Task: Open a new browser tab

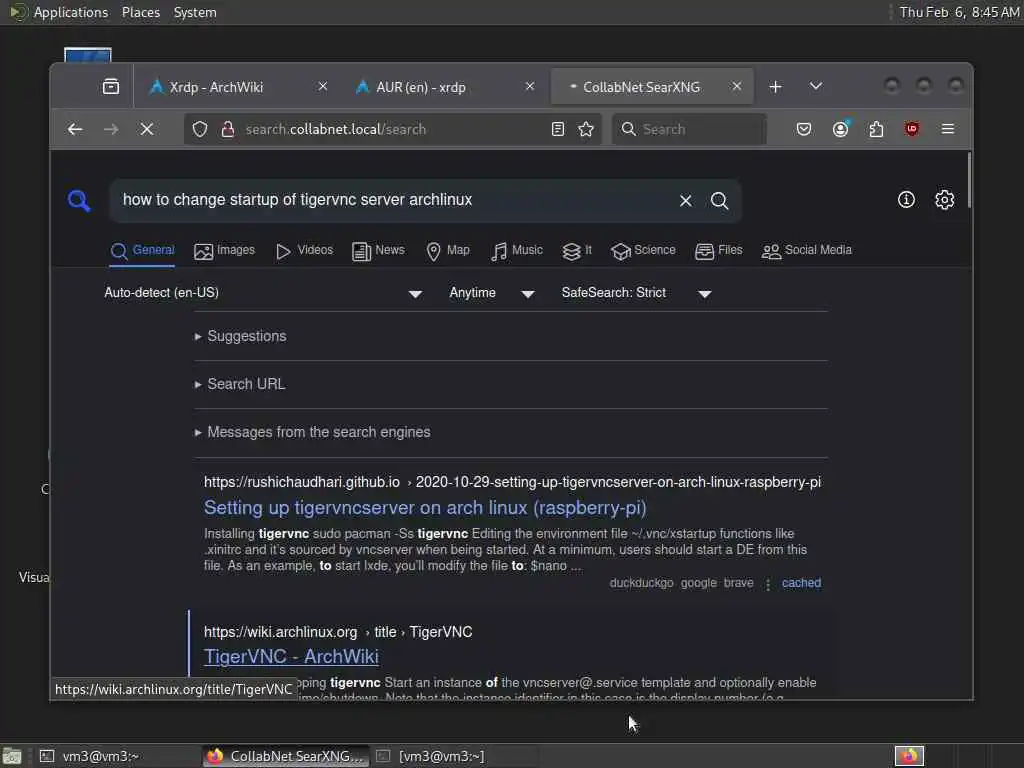Action: pyautogui.click(x=775, y=87)
